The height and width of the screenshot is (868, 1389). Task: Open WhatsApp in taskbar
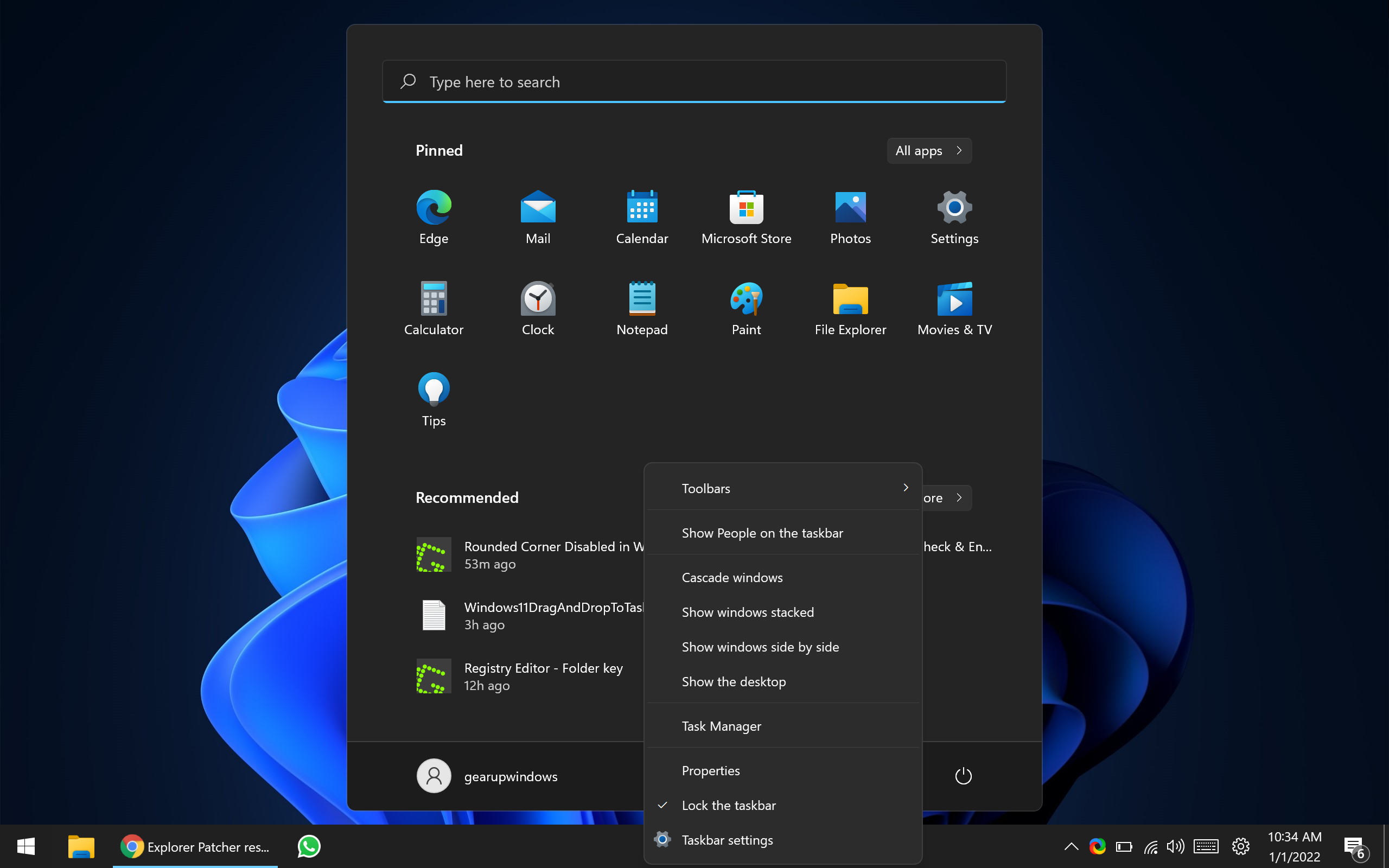308,847
